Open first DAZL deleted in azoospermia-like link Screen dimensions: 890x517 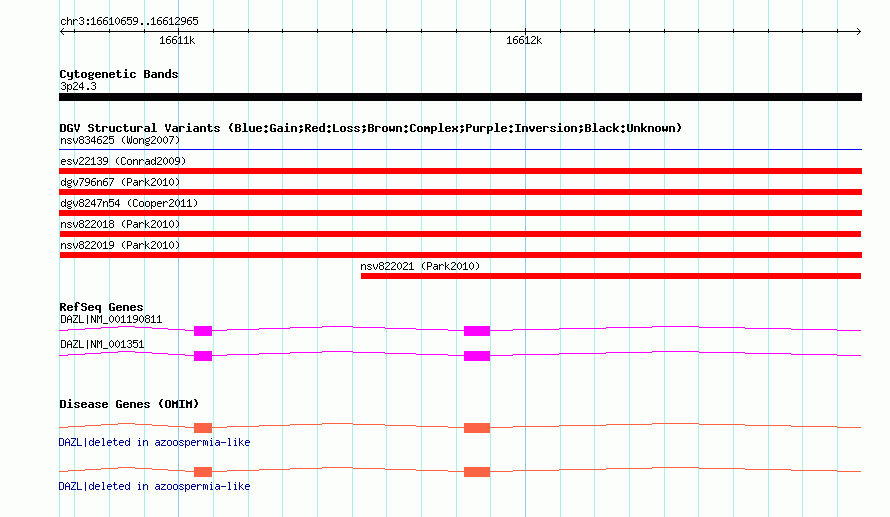(x=154, y=442)
